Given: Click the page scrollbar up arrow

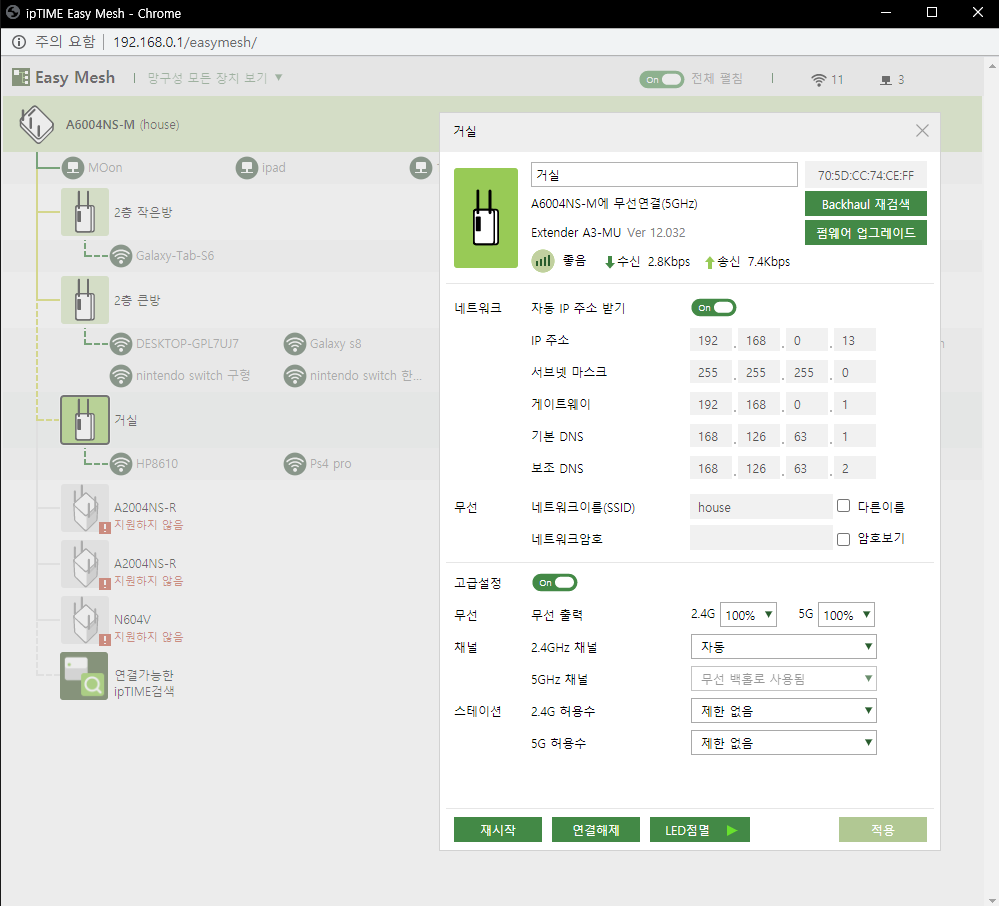Looking at the screenshot, I should click(992, 66).
